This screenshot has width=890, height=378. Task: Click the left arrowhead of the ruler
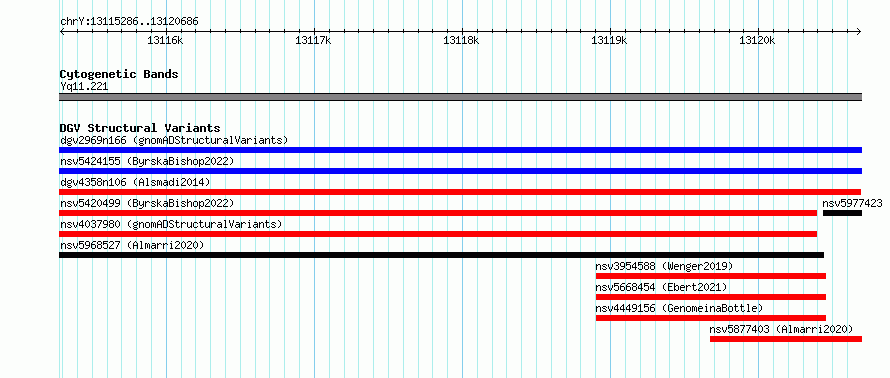coord(62,32)
